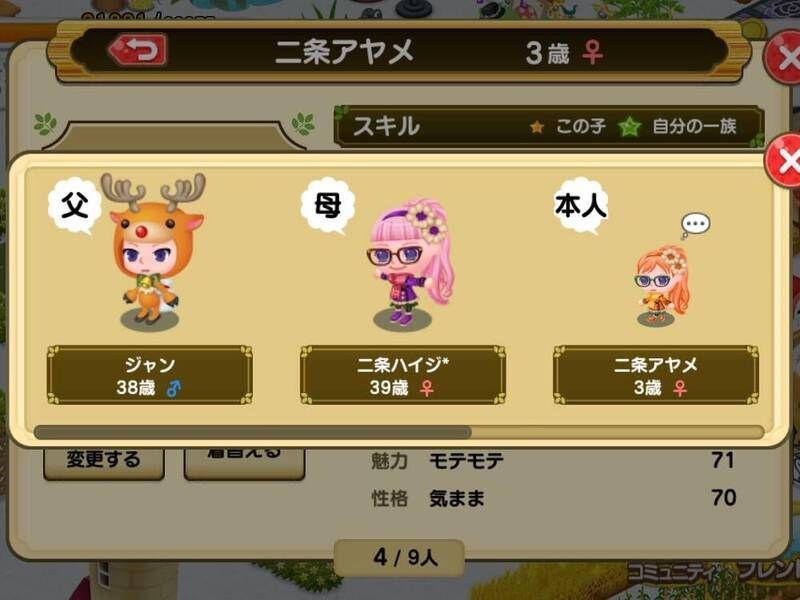The image size is (800, 600).
Task: Open 二条アヤメ 3歳 name plate
Action: (x=656, y=376)
